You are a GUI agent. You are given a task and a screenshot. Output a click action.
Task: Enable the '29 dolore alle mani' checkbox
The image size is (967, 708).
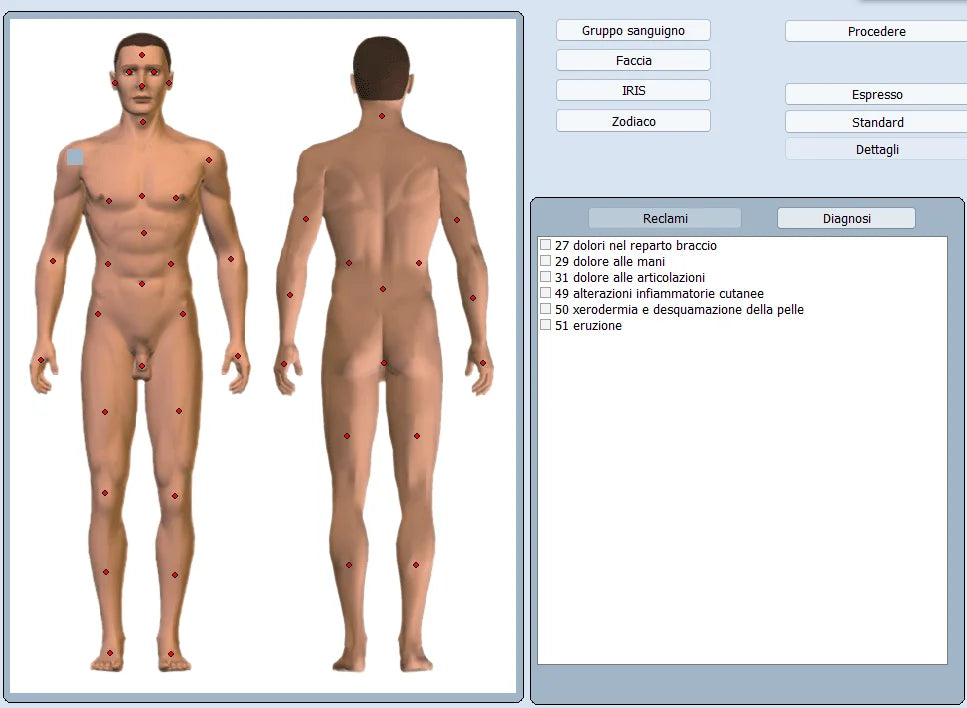click(546, 261)
